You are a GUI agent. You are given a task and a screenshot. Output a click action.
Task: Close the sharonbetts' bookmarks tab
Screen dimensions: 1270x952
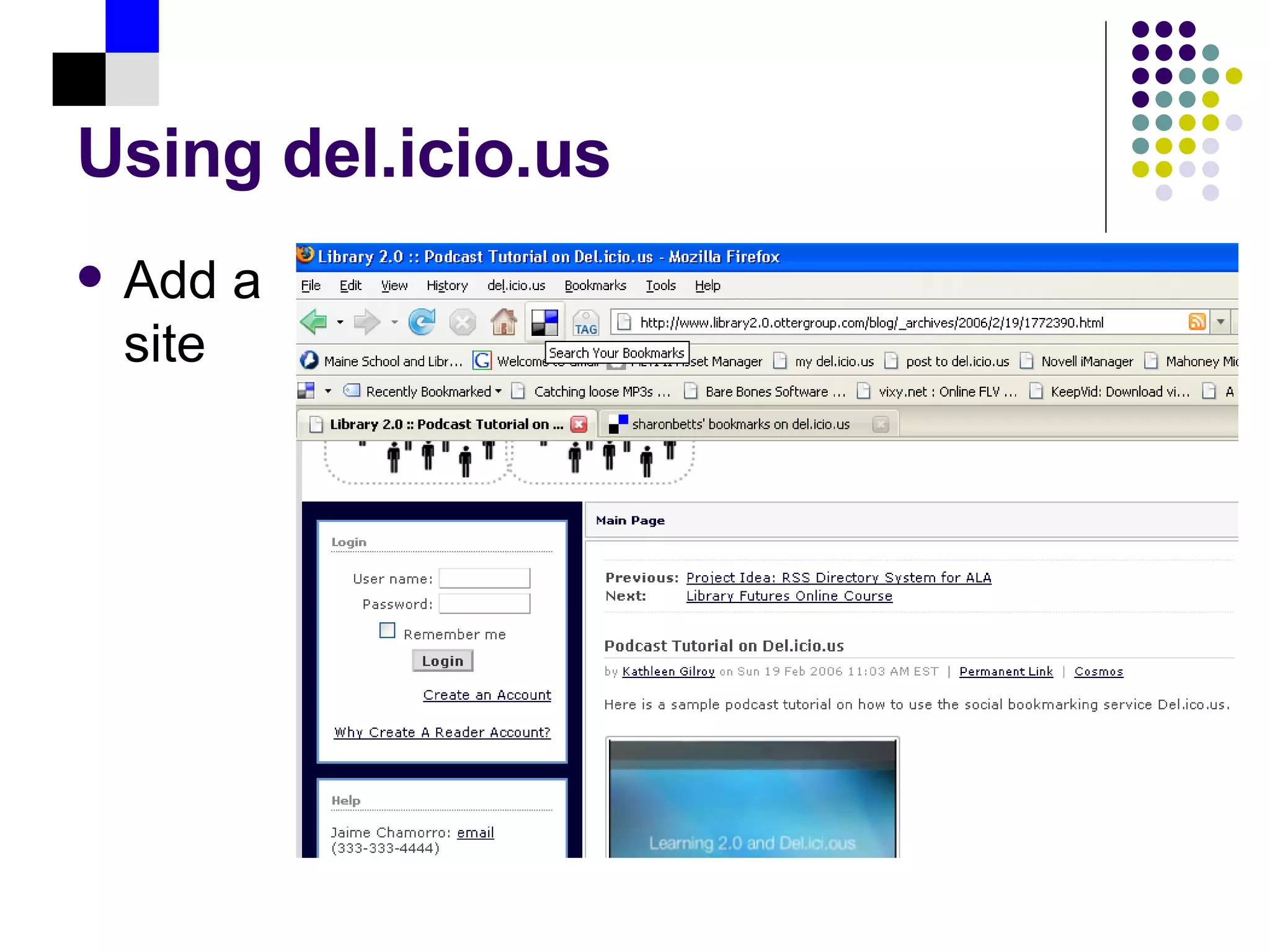click(x=881, y=424)
